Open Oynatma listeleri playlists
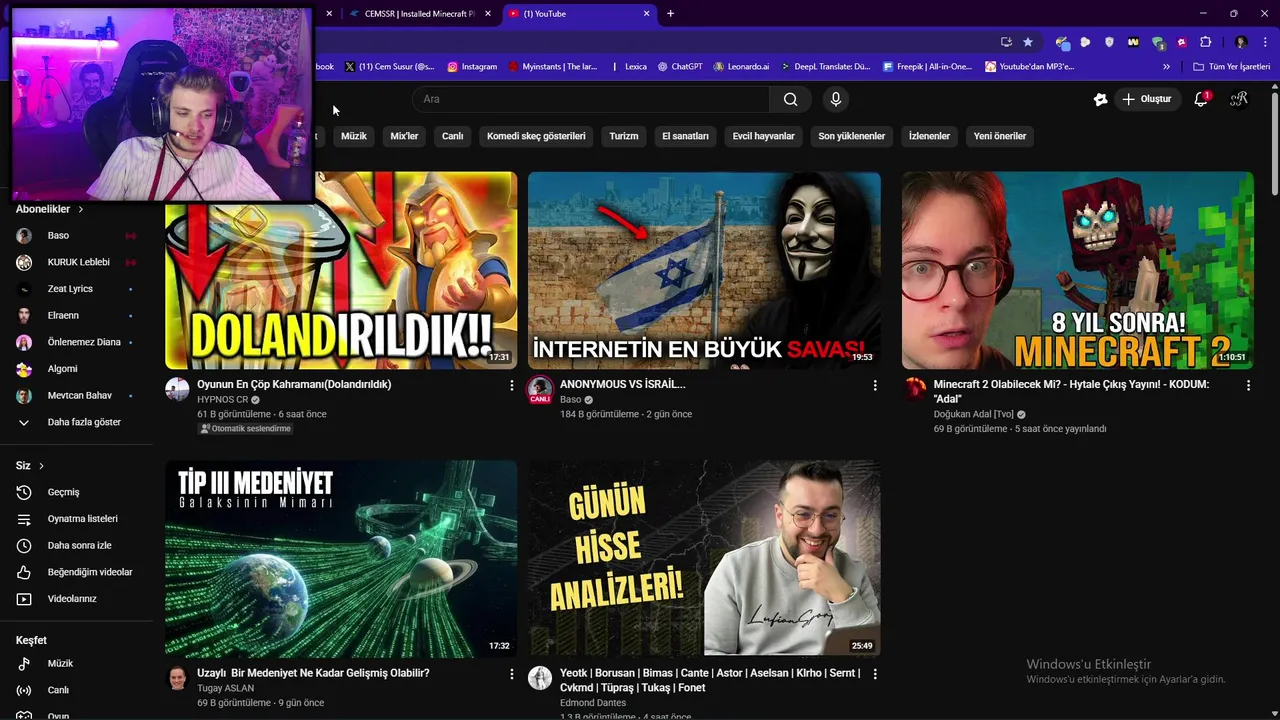Viewport: 1280px width, 720px height. tap(77, 519)
